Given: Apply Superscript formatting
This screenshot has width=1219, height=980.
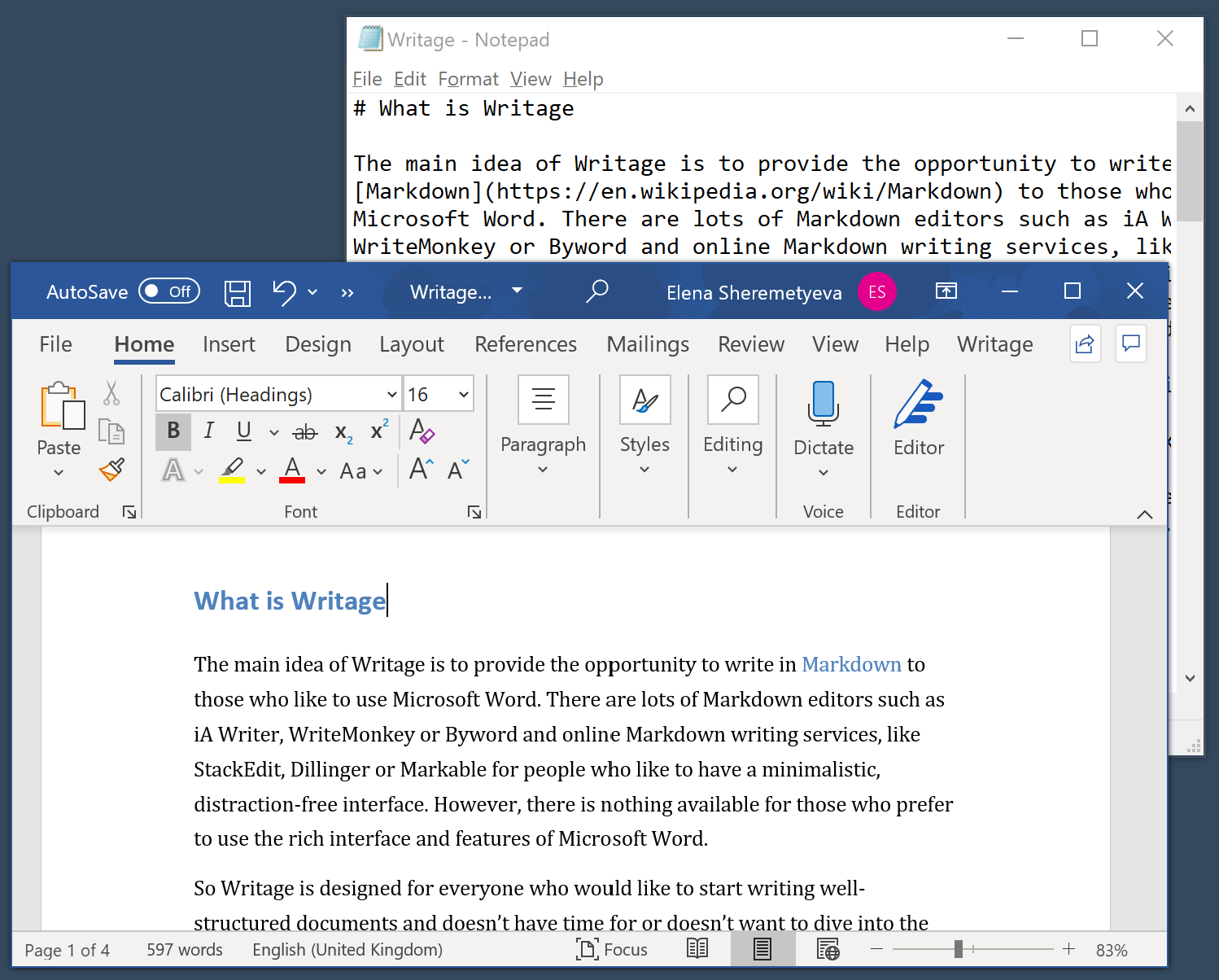Looking at the screenshot, I should [379, 431].
